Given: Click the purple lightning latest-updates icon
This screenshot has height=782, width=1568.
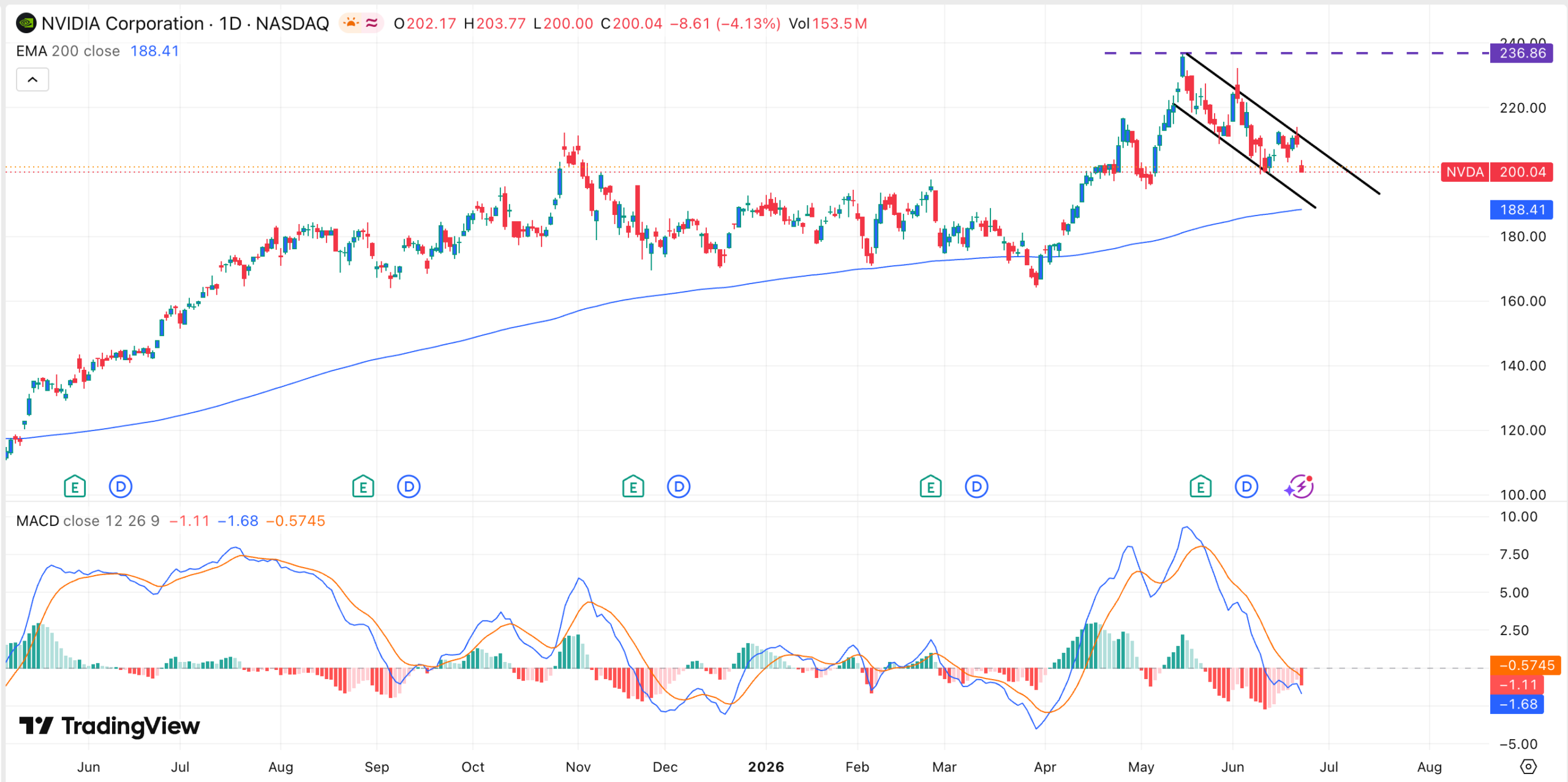Looking at the screenshot, I should (x=1299, y=487).
